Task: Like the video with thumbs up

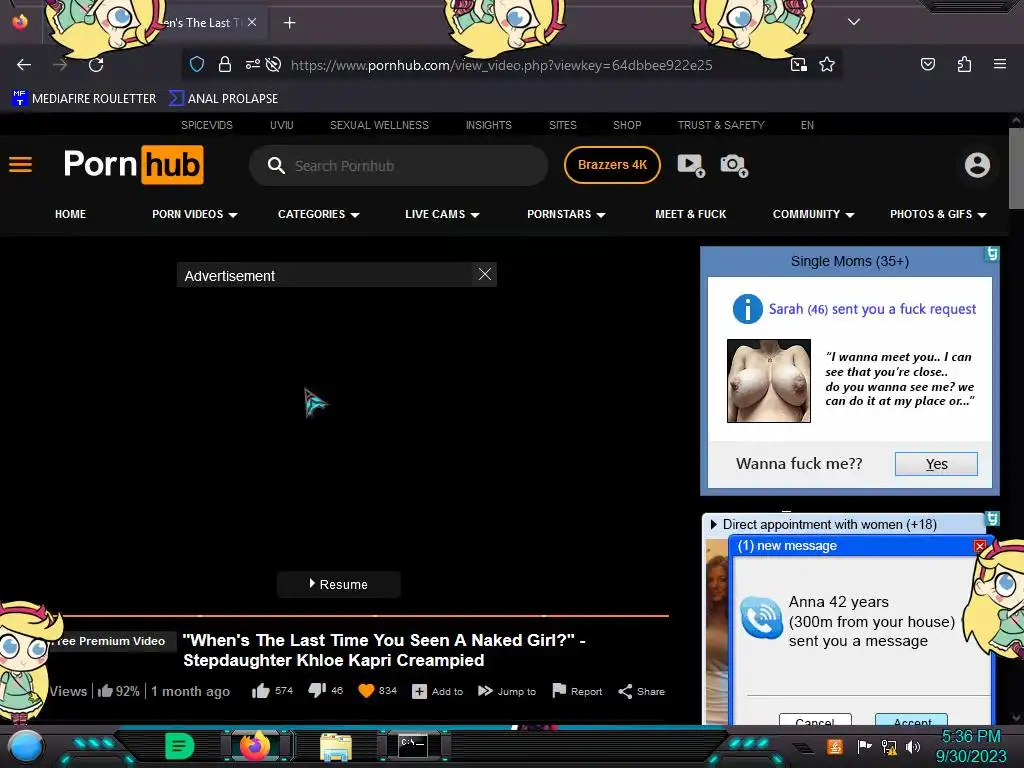Action: click(261, 690)
